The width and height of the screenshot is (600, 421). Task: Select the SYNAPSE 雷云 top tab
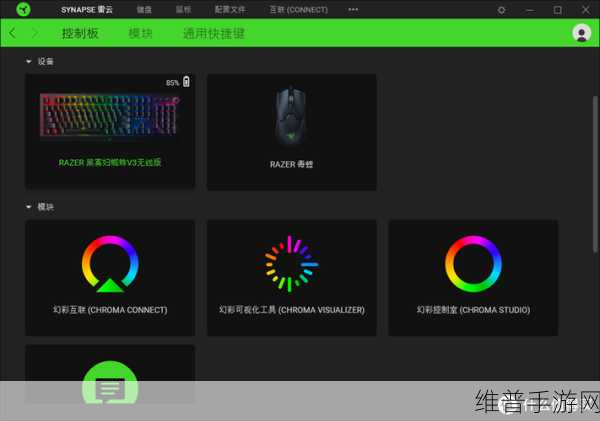point(87,10)
